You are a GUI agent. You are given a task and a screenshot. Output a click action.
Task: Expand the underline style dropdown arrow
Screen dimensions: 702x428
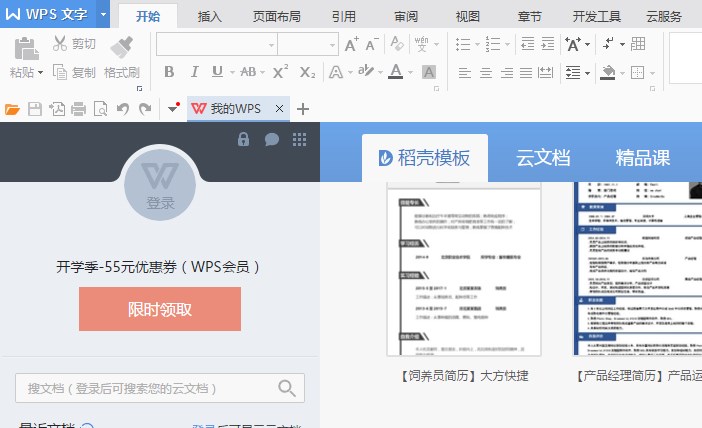point(232,73)
